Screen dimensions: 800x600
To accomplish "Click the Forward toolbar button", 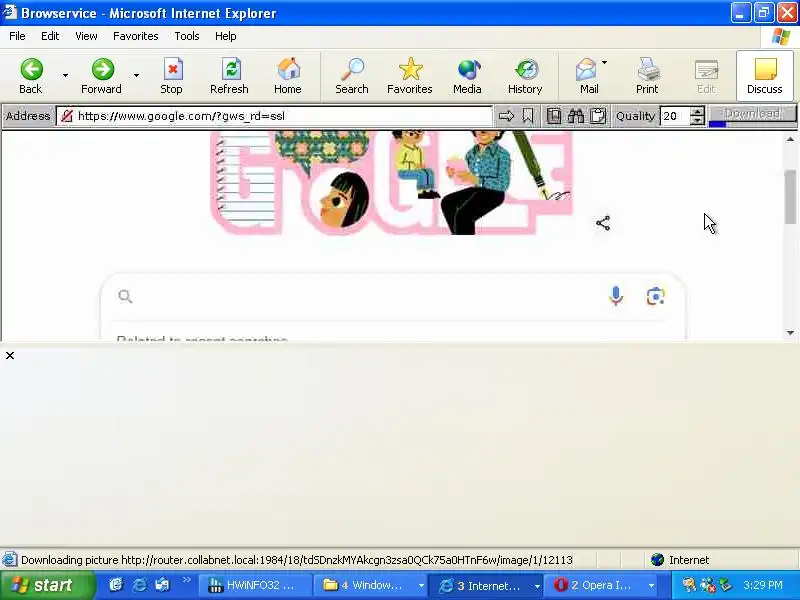I will [102, 77].
